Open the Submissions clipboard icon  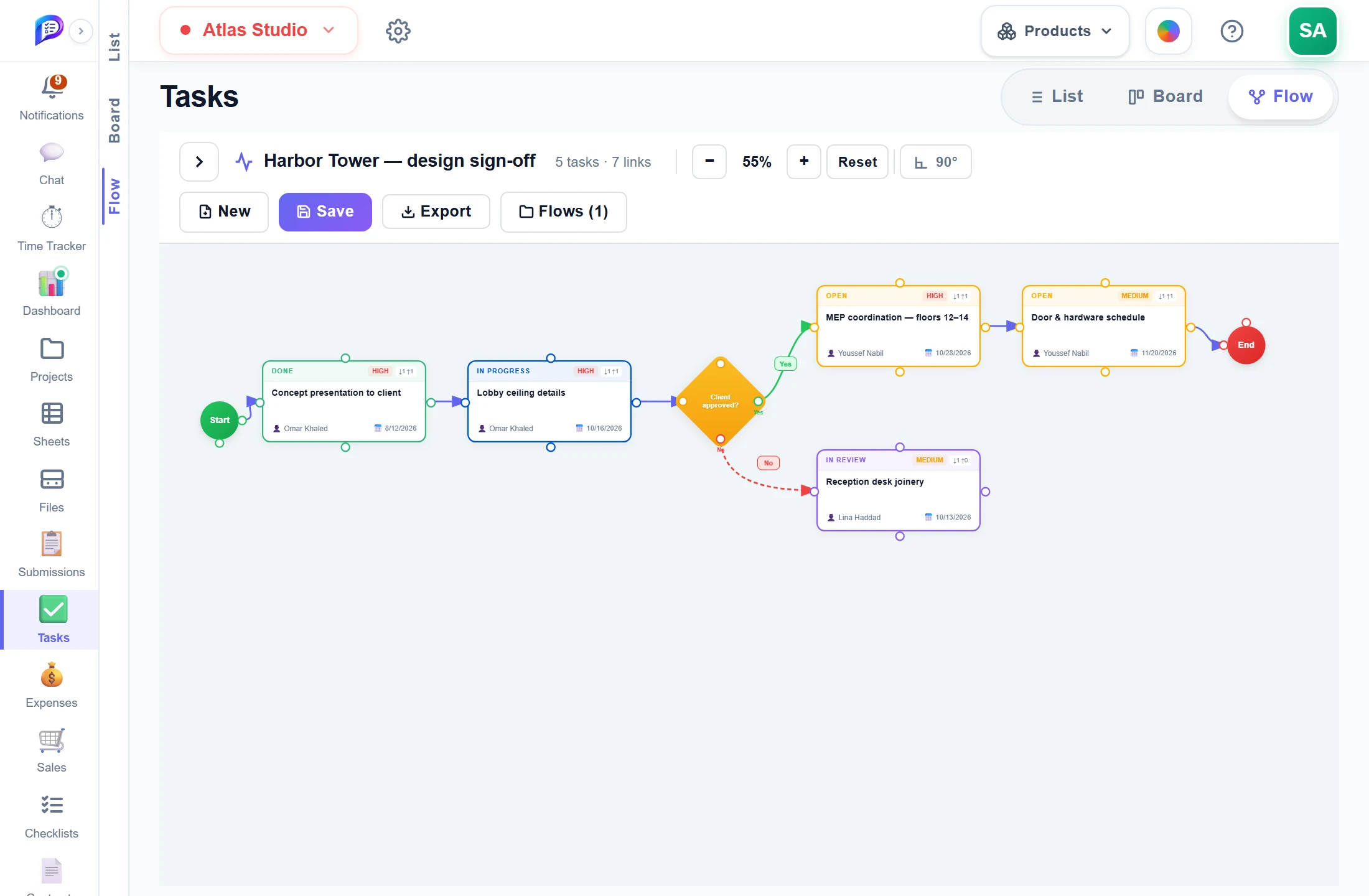point(52,544)
